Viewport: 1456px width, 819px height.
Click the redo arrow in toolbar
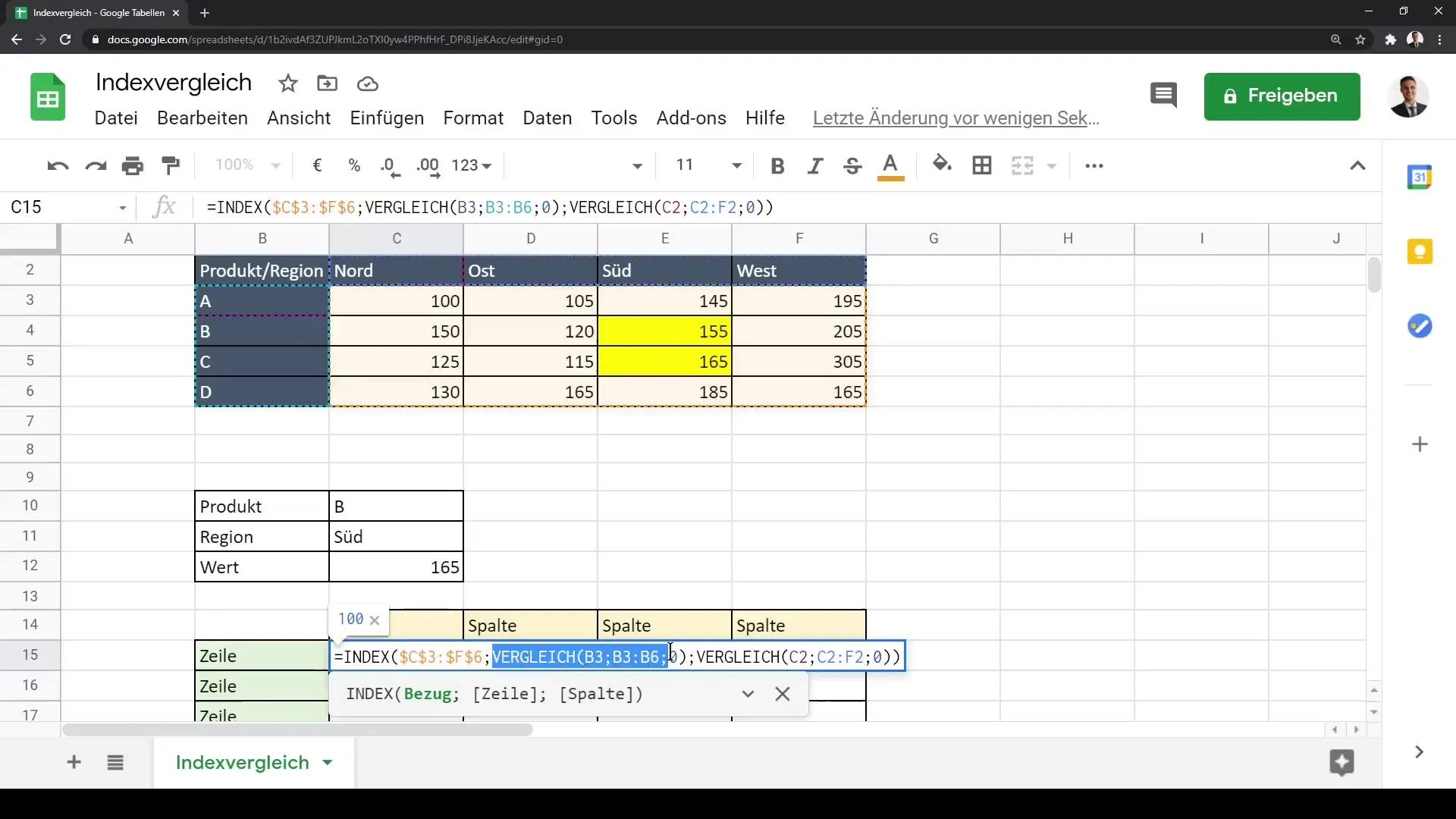click(96, 166)
